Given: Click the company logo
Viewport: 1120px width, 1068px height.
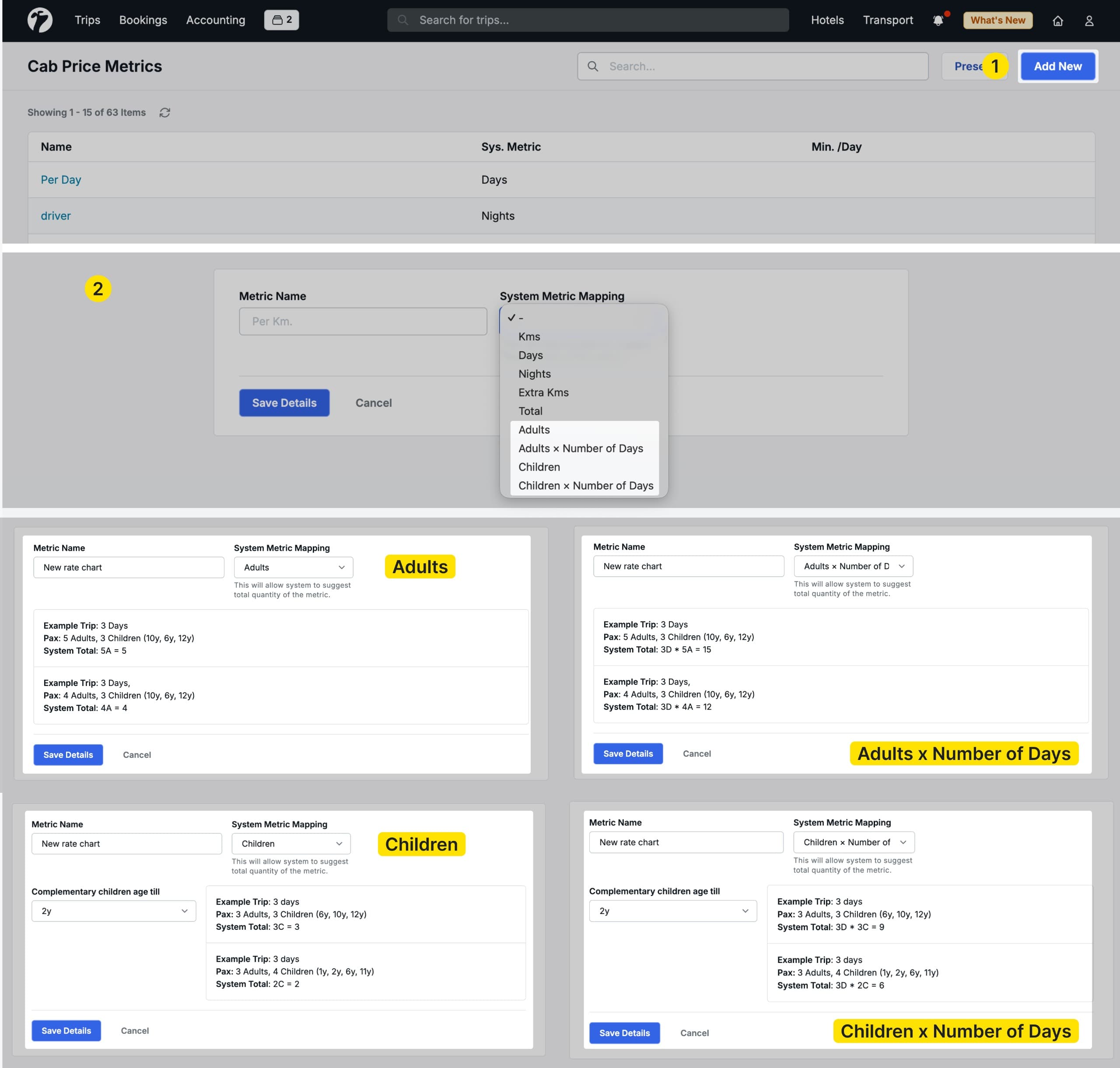Looking at the screenshot, I should [x=40, y=20].
